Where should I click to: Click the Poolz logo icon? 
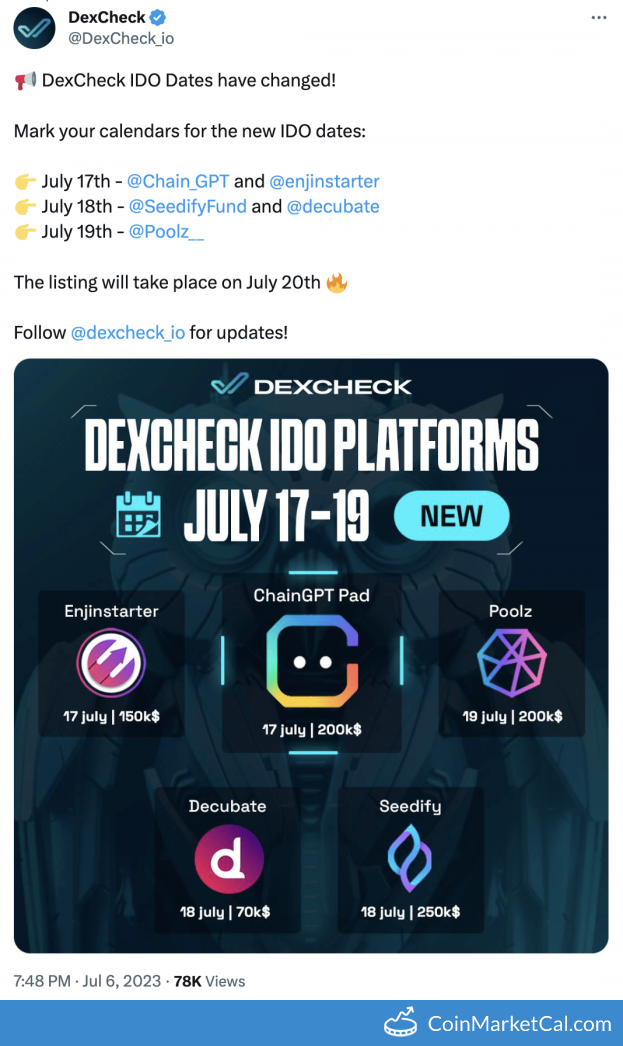point(511,663)
